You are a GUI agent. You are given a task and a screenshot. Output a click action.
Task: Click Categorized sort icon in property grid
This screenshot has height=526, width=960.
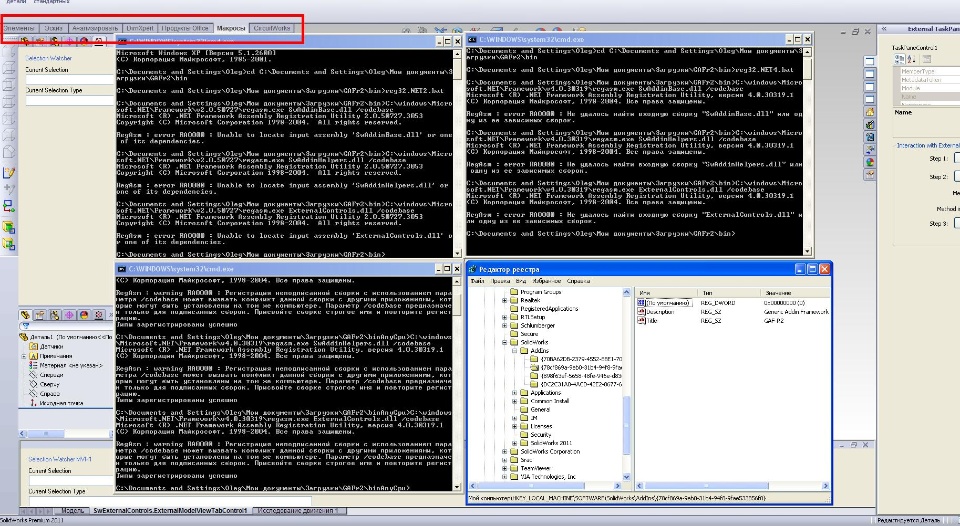pyautogui.click(x=899, y=59)
